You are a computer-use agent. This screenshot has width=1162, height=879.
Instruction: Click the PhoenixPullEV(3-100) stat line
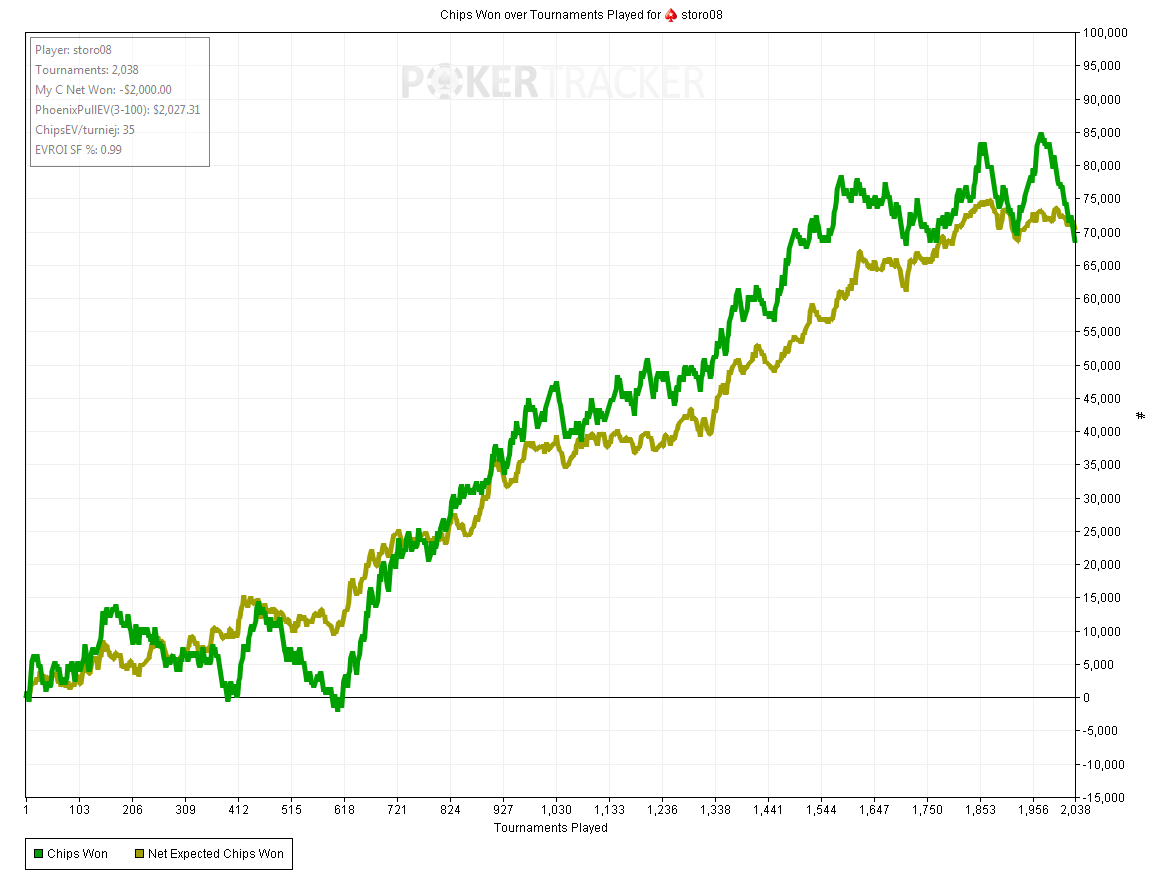click(x=117, y=110)
